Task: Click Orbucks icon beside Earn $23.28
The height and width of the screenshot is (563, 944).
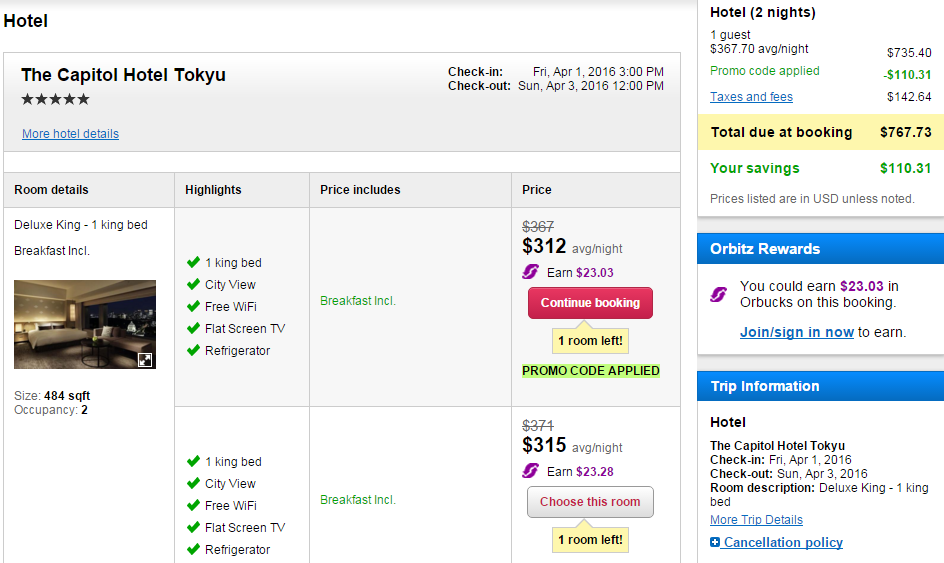Action: [x=530, y=471]
